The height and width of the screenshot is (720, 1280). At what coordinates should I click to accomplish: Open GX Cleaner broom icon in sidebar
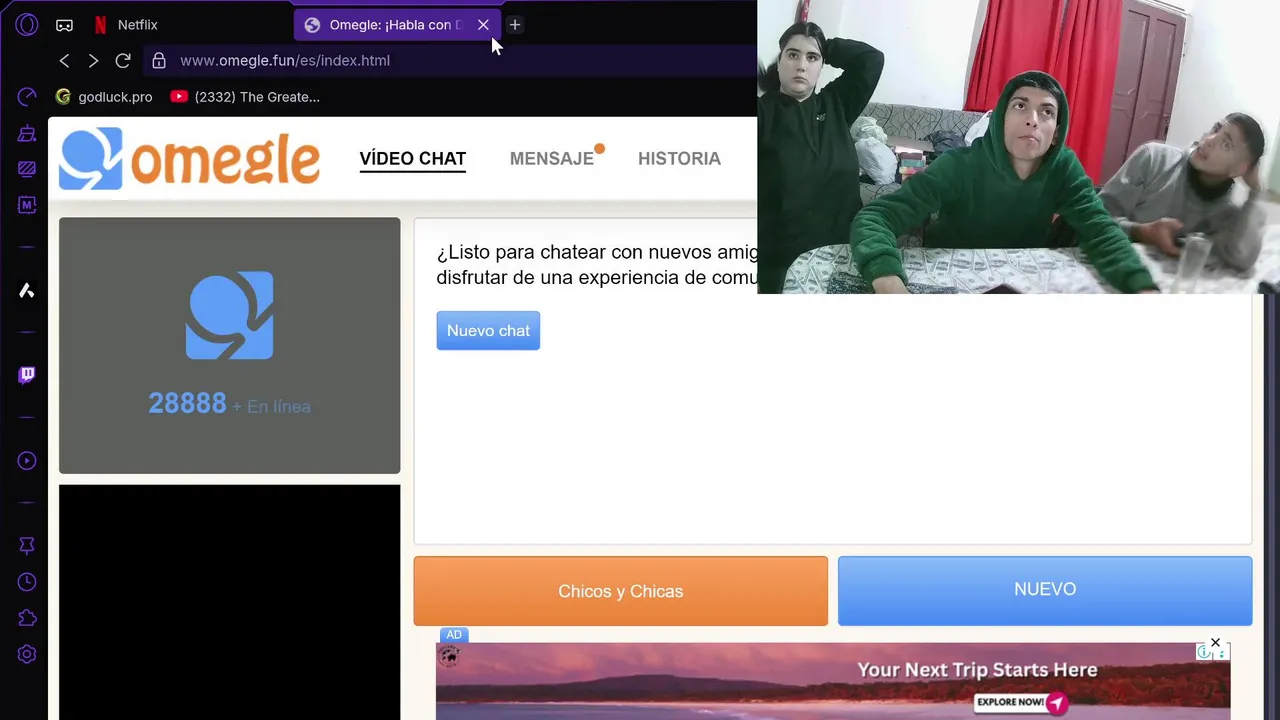(27, 134)
